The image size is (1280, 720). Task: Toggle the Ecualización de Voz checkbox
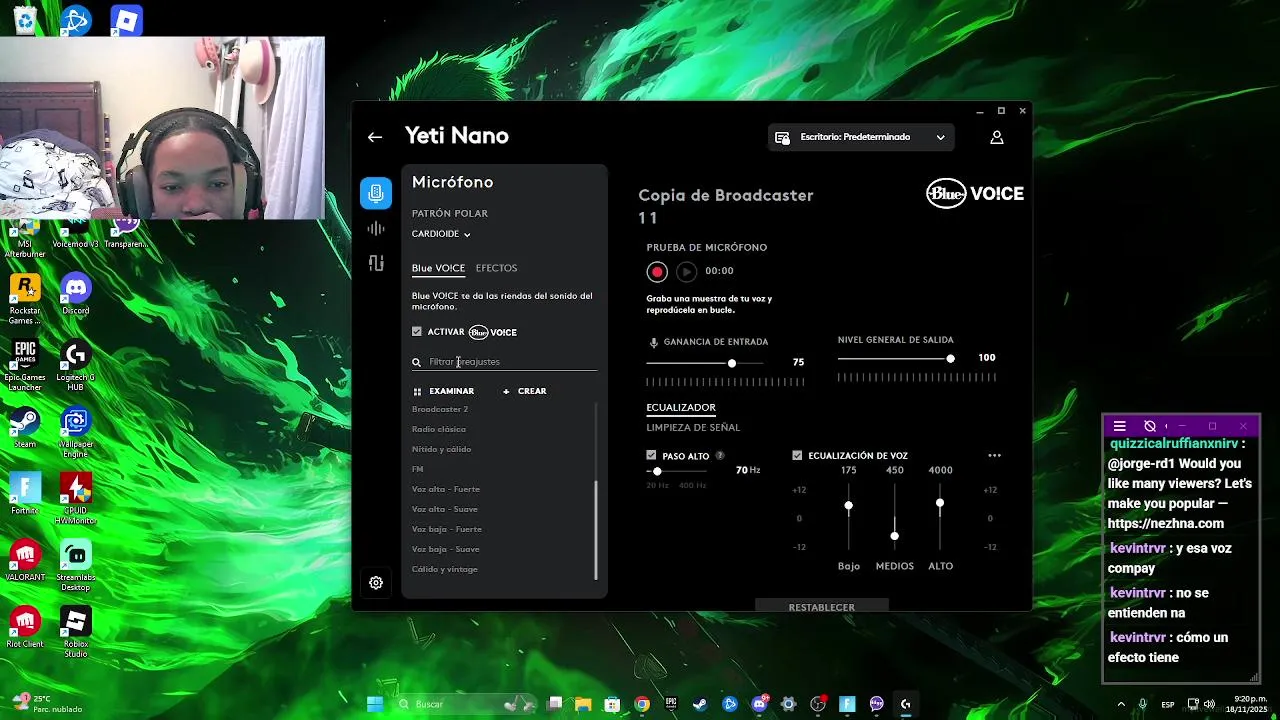click(x=797, y=455)
